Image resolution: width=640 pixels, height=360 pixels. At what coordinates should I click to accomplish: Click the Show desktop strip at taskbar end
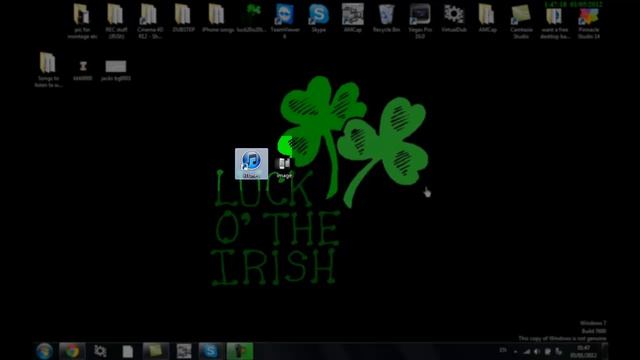605,351
